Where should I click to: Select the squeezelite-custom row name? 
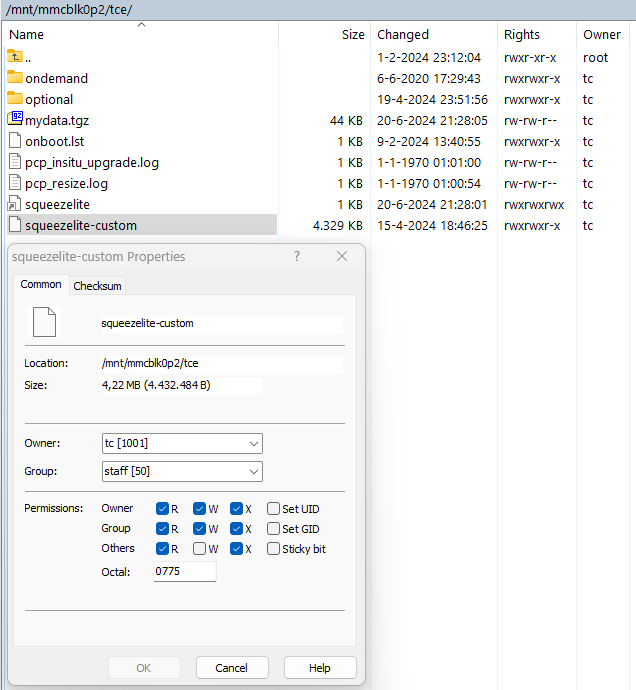[x=81, y=226]
